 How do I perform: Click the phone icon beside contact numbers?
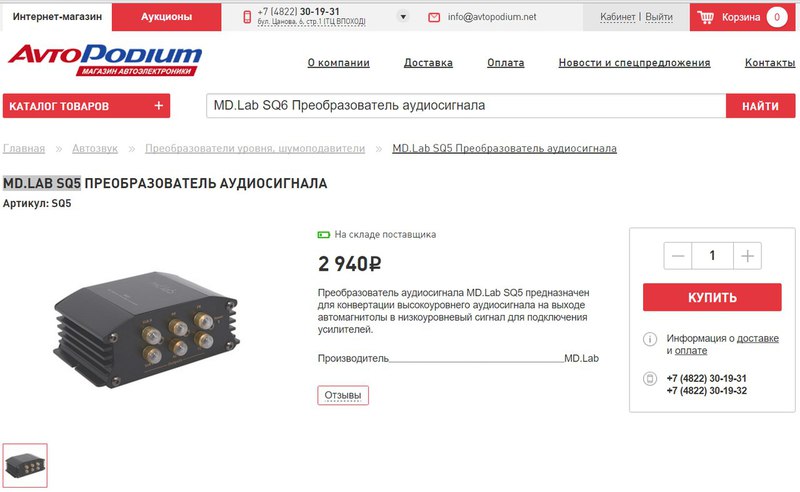(649, 379)
